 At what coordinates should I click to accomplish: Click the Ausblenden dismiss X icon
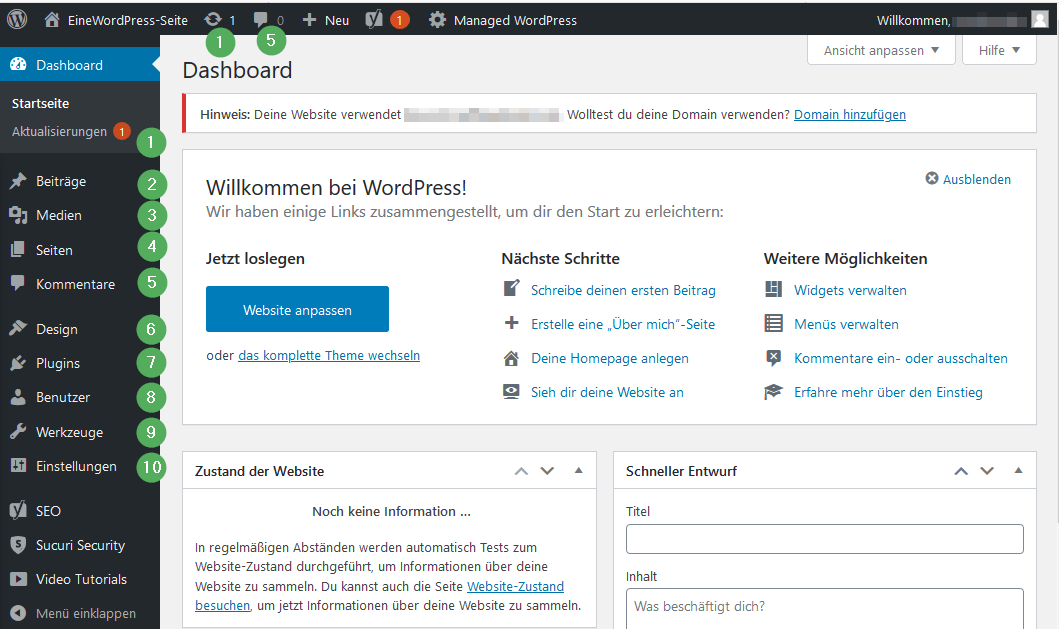[x=932, y=178]
